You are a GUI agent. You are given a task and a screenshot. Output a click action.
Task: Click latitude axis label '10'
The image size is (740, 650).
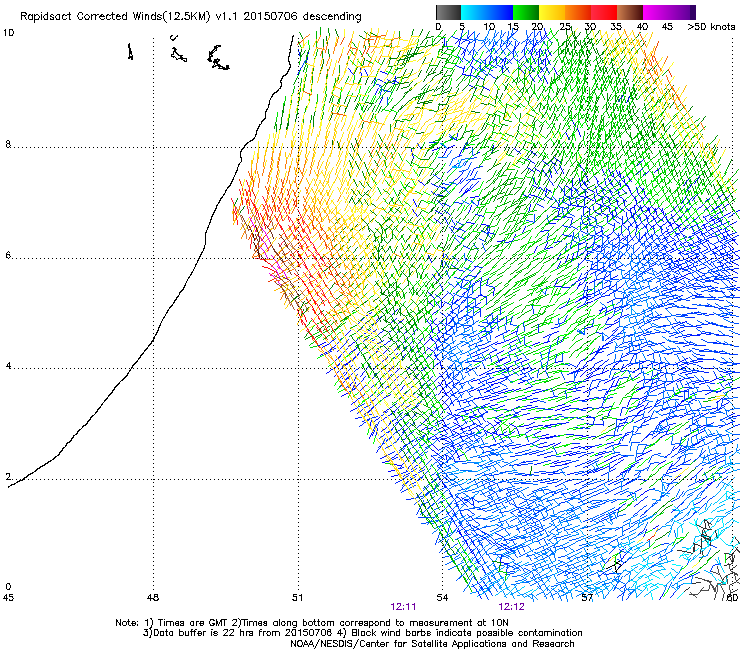8,33
